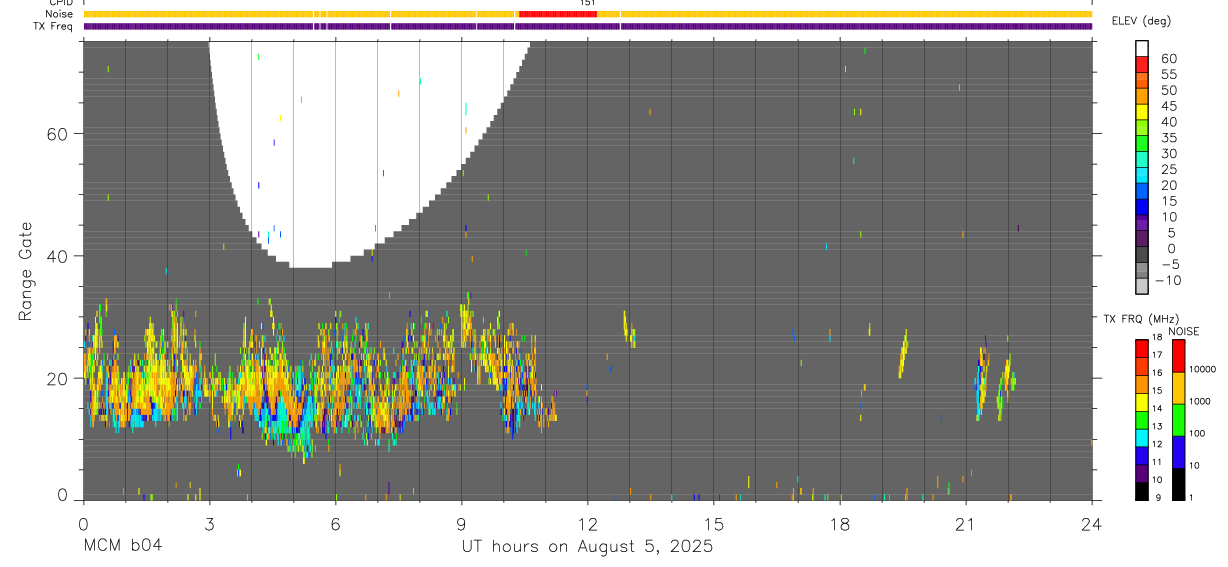Click the yellow echo streak near 19.5 UT
Viewport: 1228px width, 567px height.
(903, 354)
